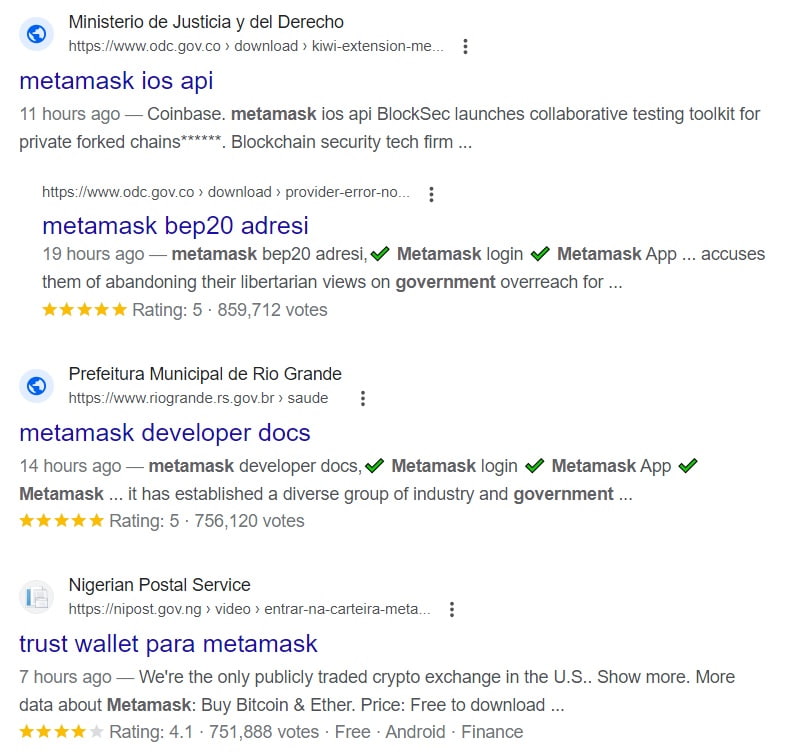This screenshot has width=790, height=755.
Task: Click the riogrande.rs.gov.br saude URL
Action: tap(199, 398)
